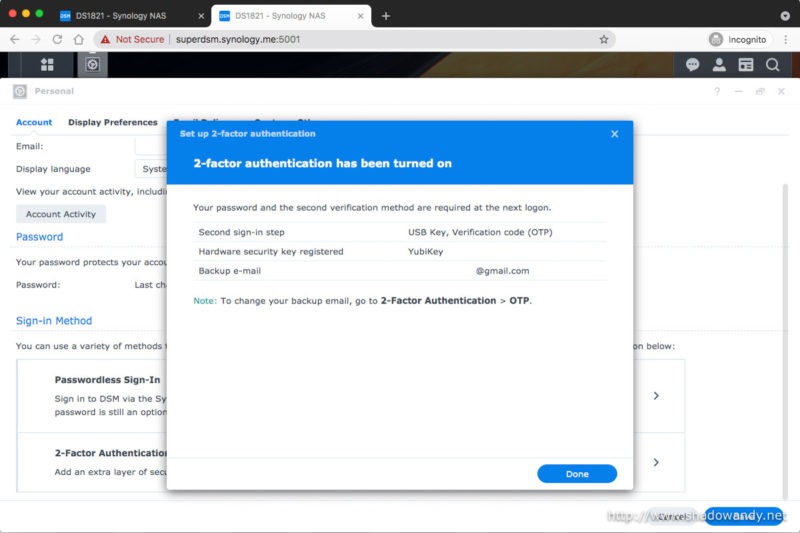Expand the 2-Factor Authentication chevron

(656, 462)
